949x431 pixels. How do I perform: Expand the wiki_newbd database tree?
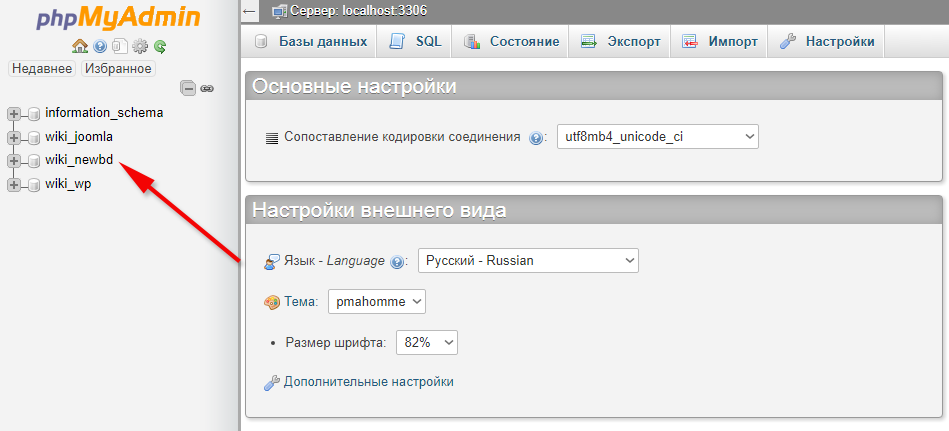[14, 160]
